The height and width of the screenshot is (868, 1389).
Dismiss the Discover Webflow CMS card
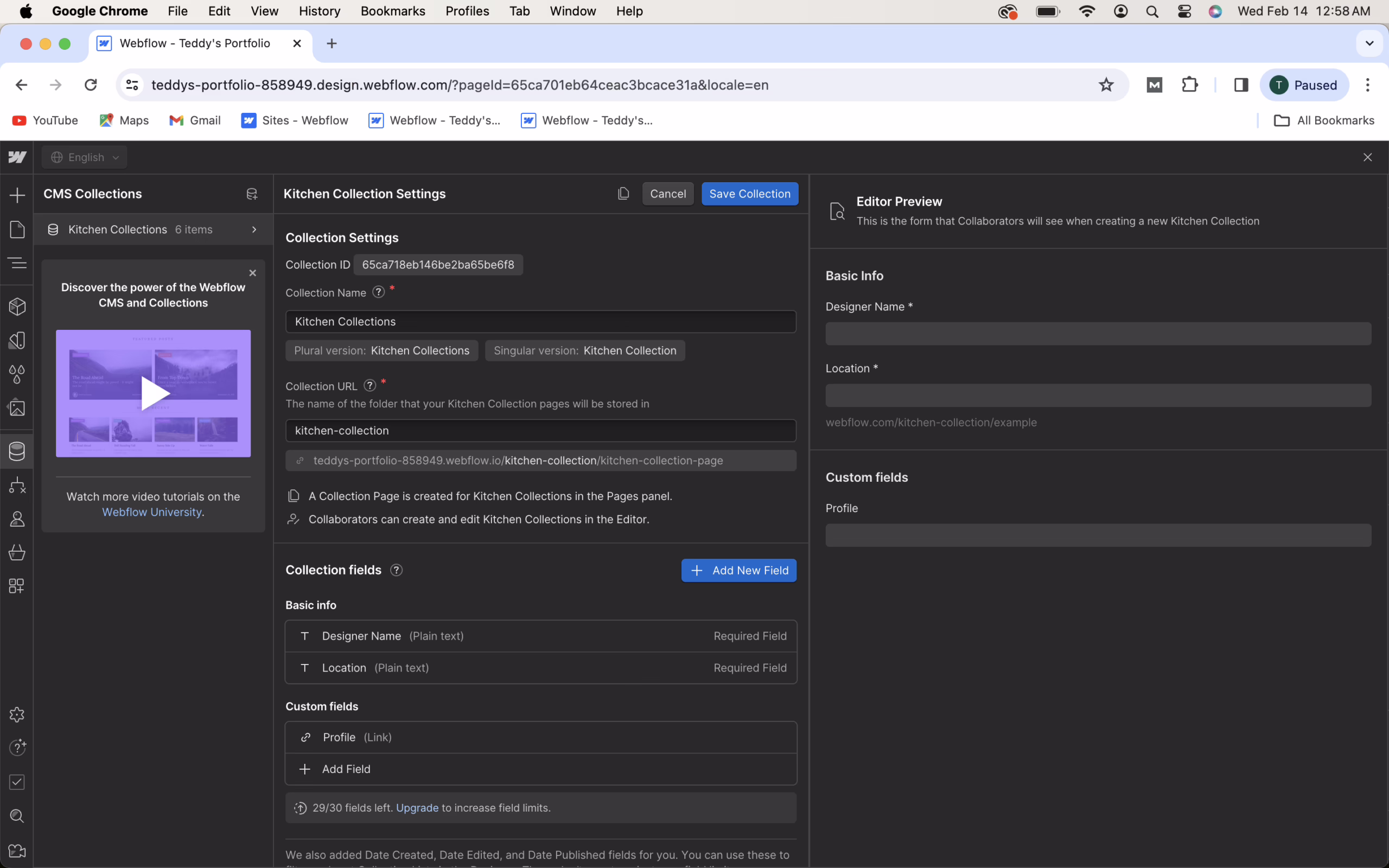coord(252,273)
